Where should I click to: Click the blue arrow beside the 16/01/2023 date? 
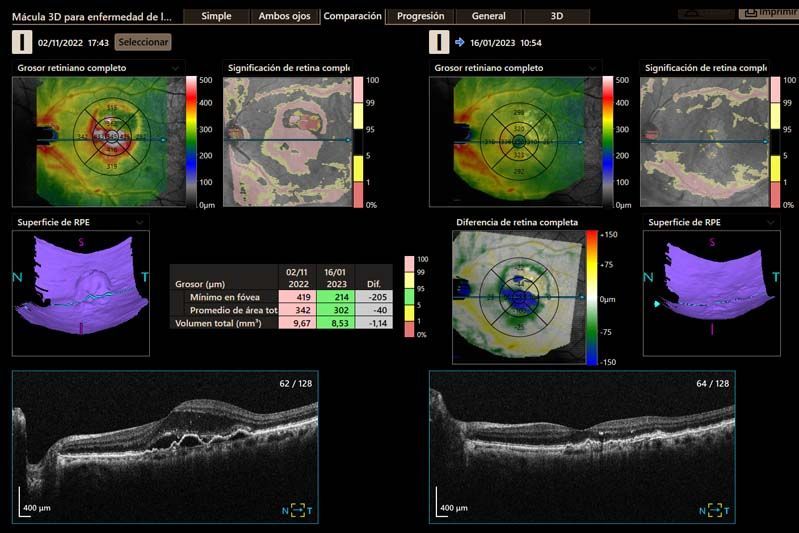point(460,43)
